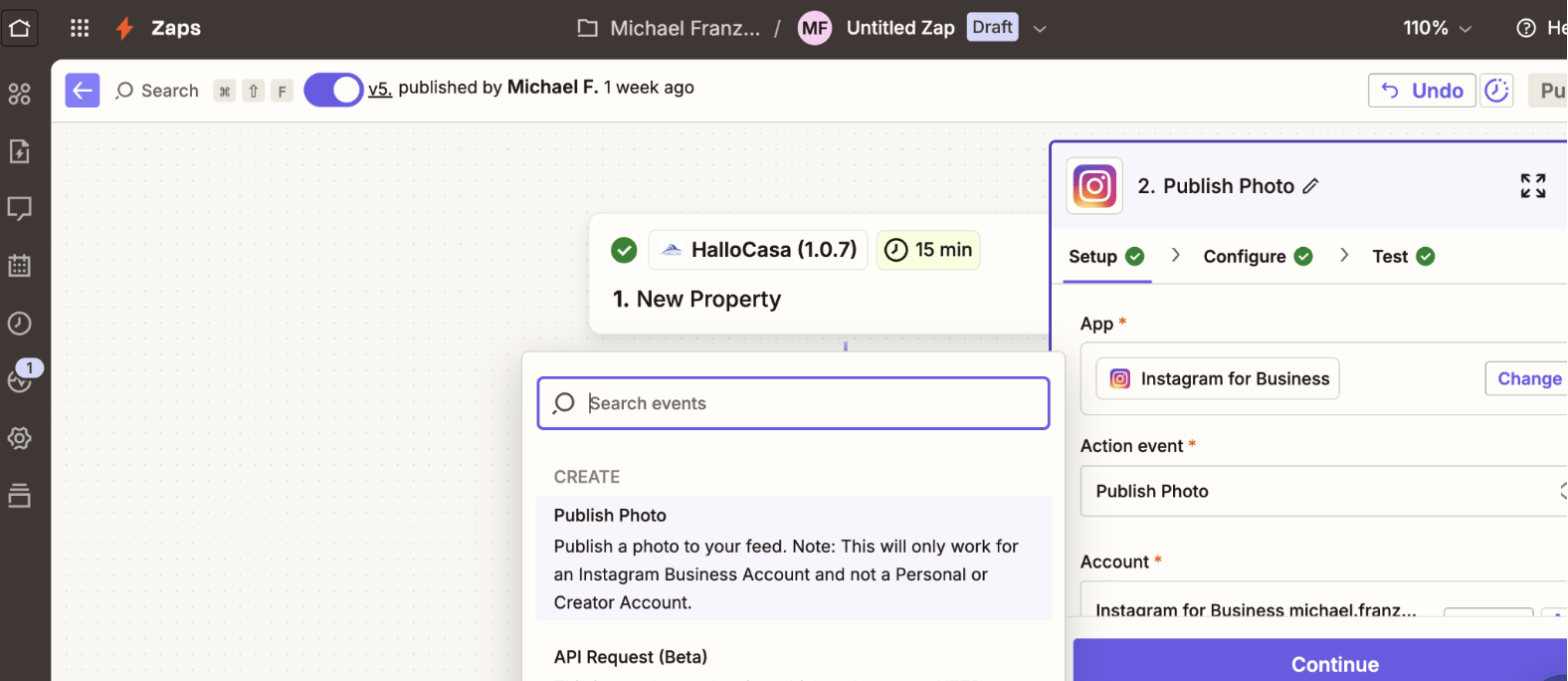
Task: Open the Action event Publish Photo dropdown
Action: [1324, 491]
